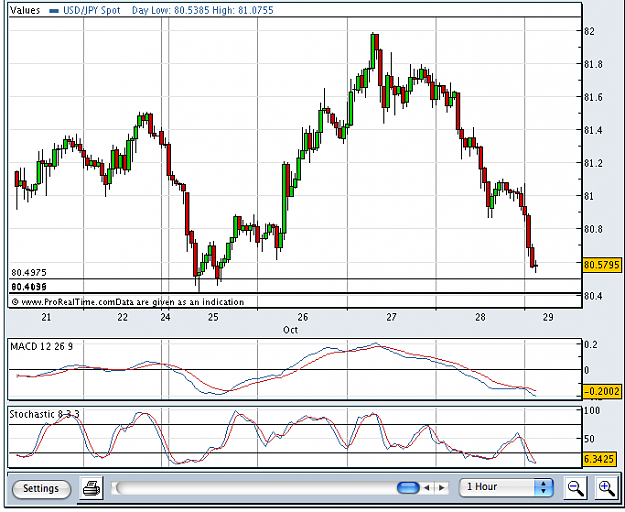
Task: Click the yellow 80.5795 current price tag
Action: point(602,265)
